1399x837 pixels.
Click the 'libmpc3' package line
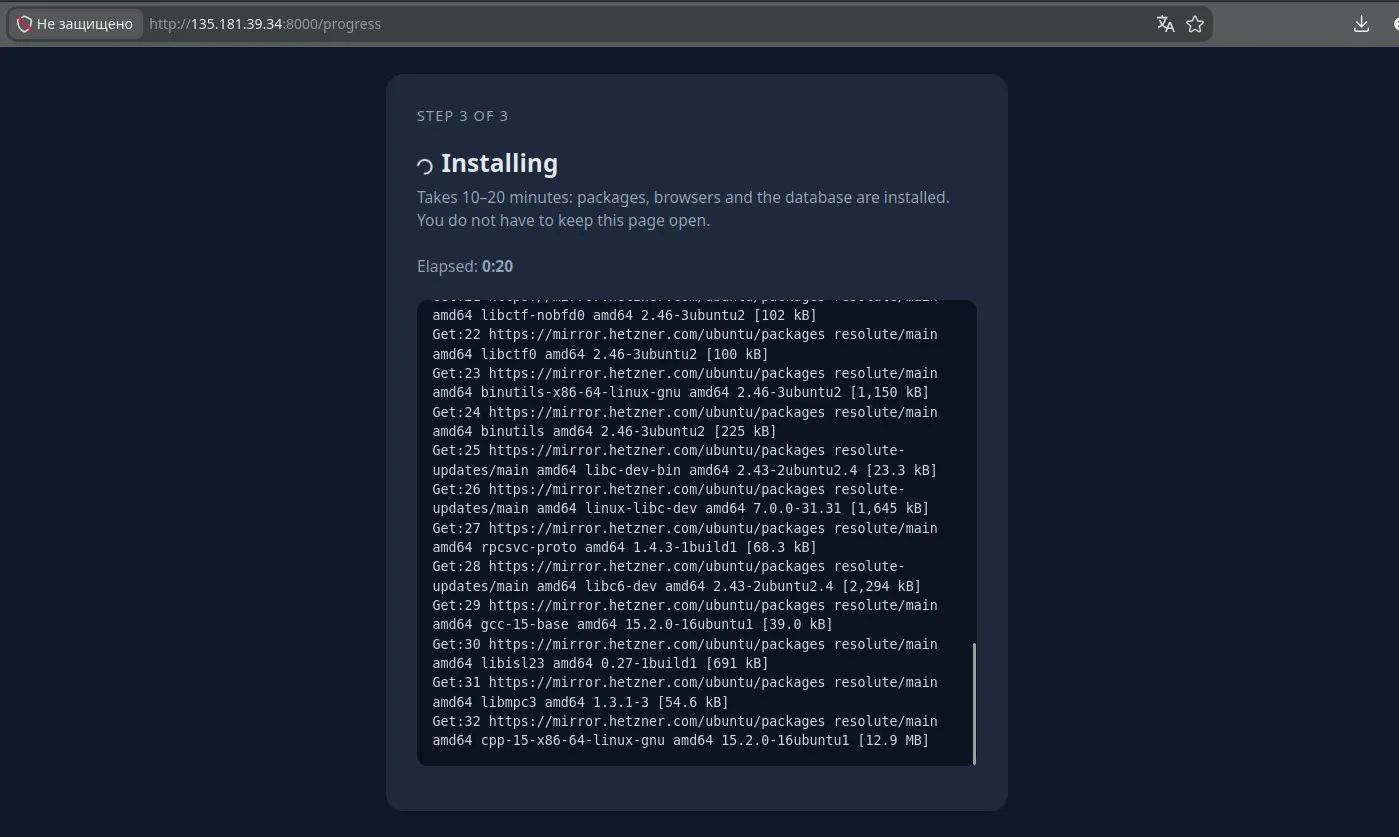tap(580, 702)
